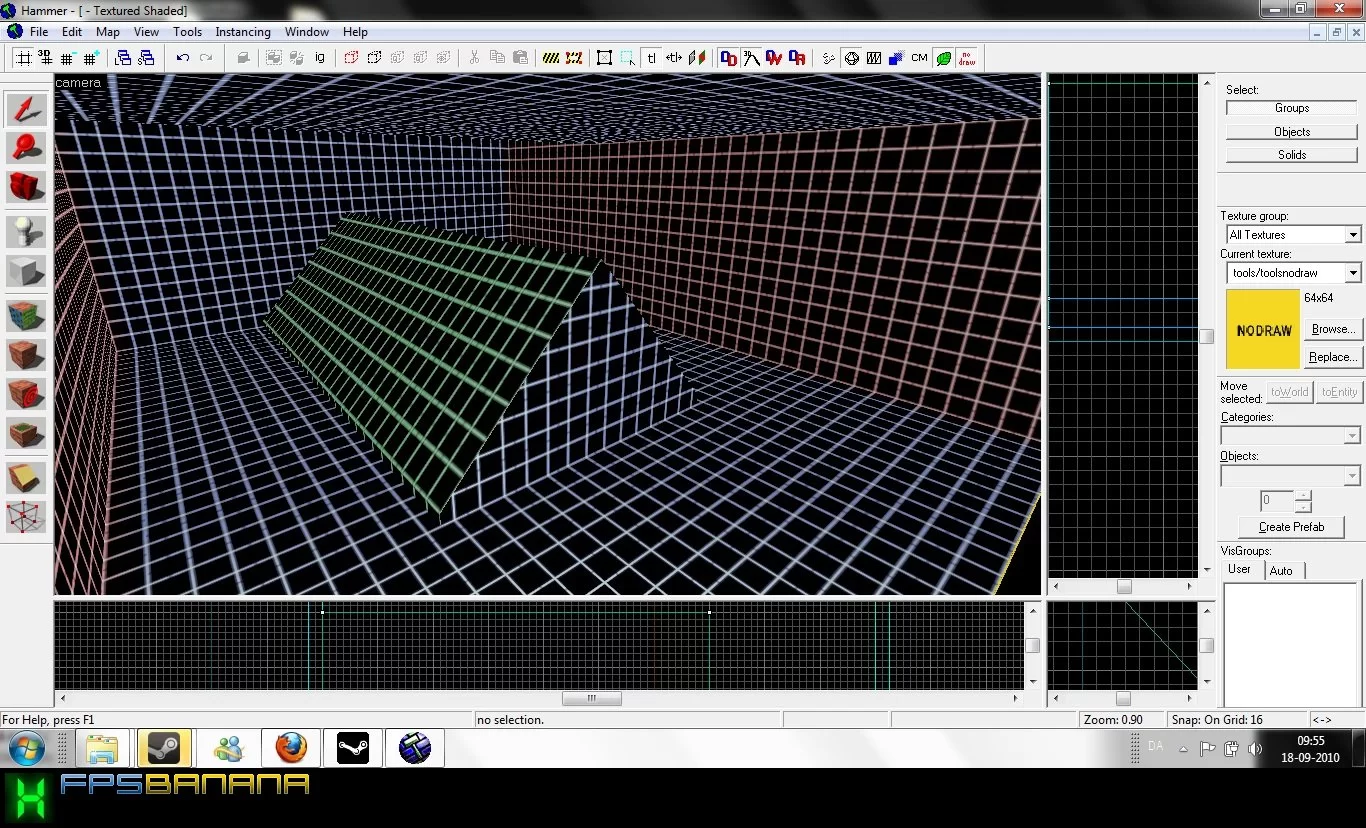The image size is (1366, 828).
Task: Toggle the texture lock 'tl' button
Action: point(651,58)
